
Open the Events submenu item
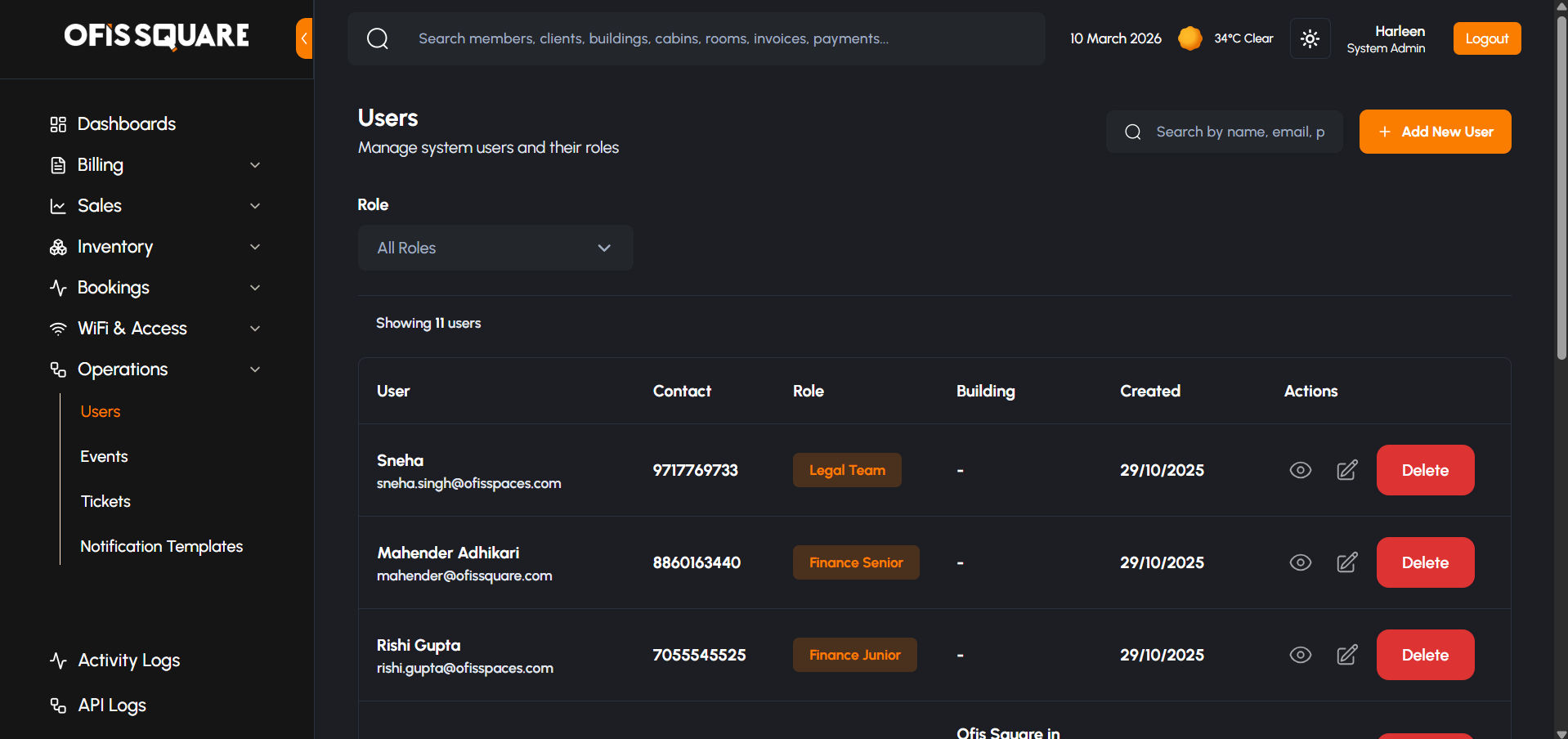point(104,456)
